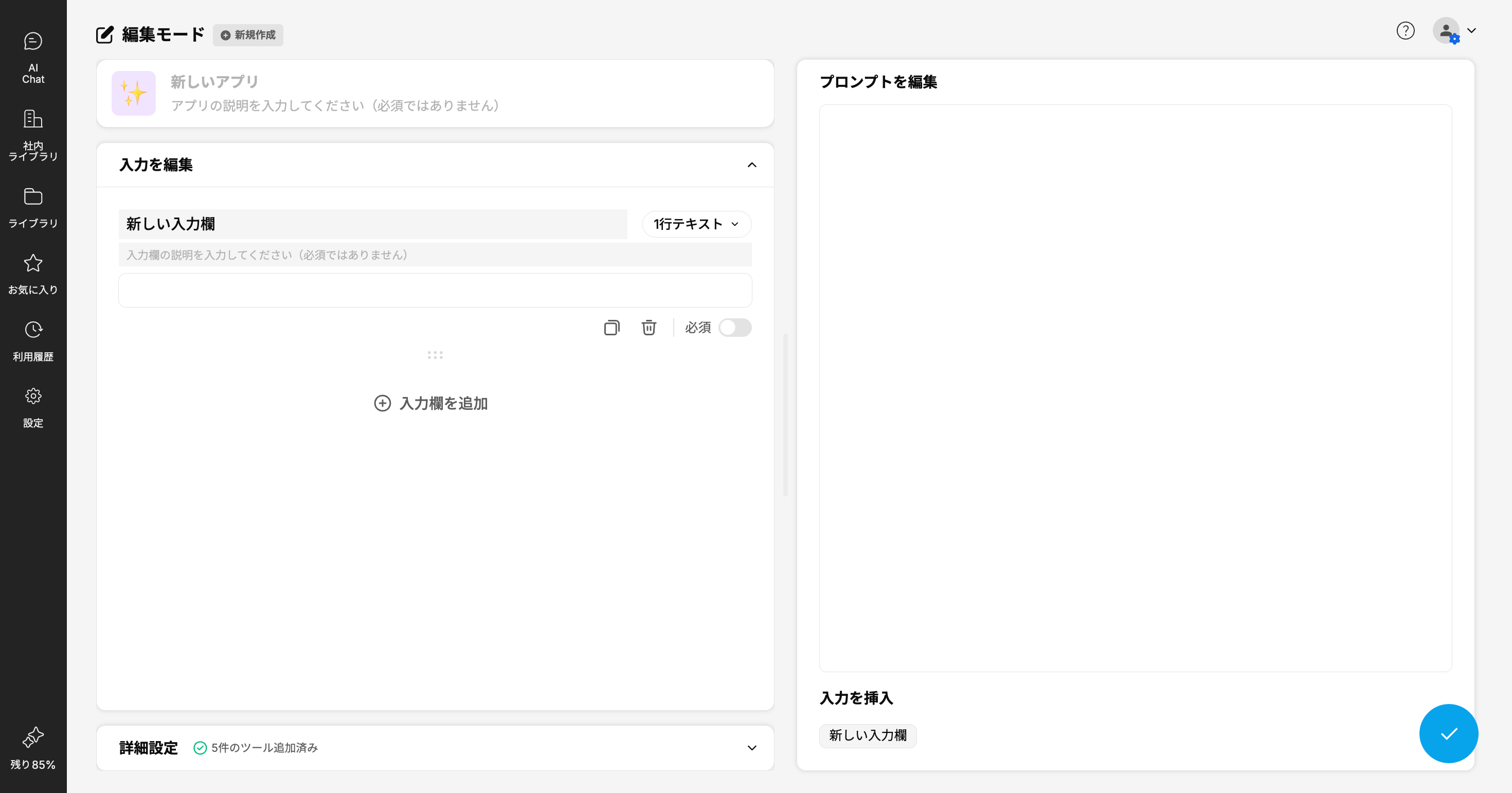Open help question mark icon
Screen dimensions: 1512x793
pos(1405,30)
